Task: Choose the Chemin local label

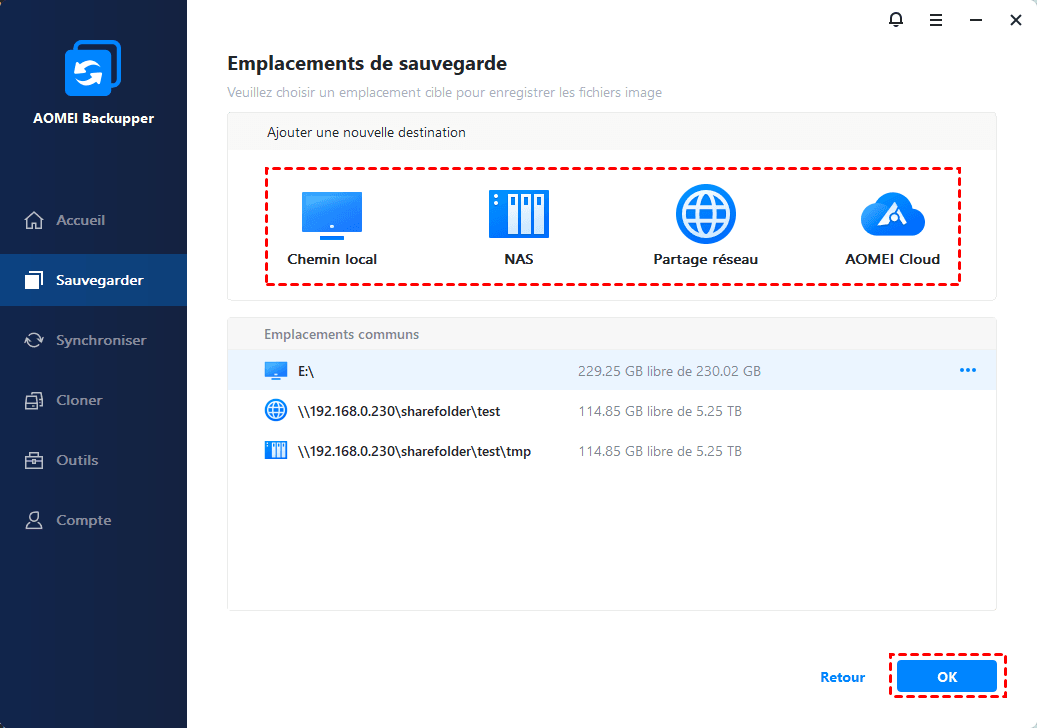Action: 332,259
